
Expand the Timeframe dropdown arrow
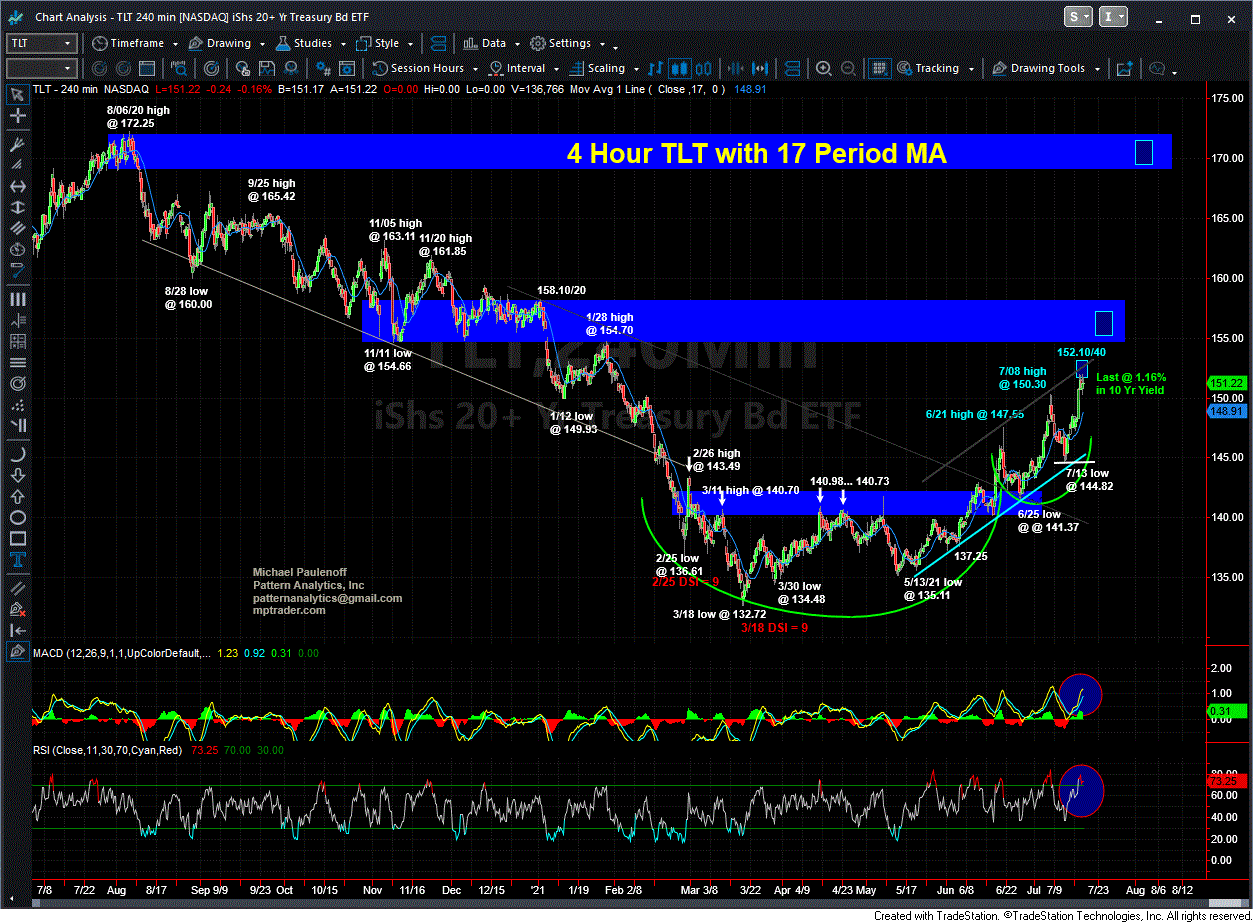[177, 44]
